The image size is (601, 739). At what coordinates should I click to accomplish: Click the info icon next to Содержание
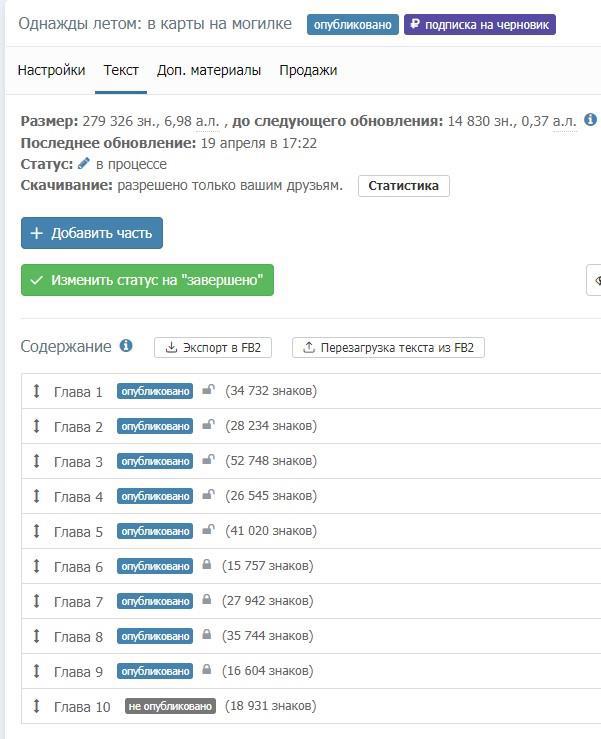point(126,346)
